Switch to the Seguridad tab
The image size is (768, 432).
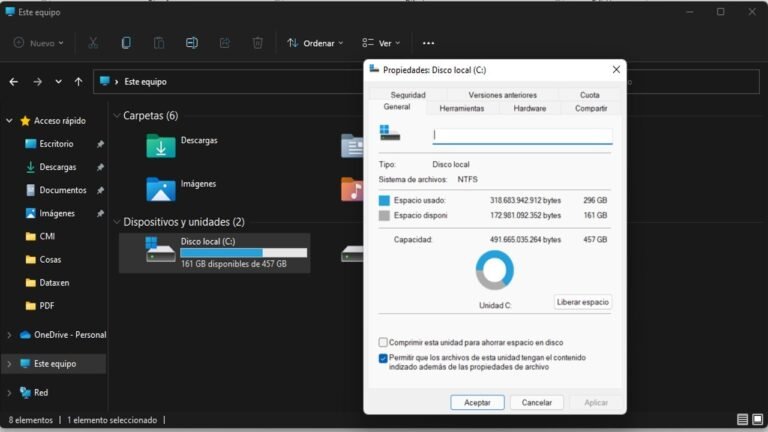tap(408, 95)
